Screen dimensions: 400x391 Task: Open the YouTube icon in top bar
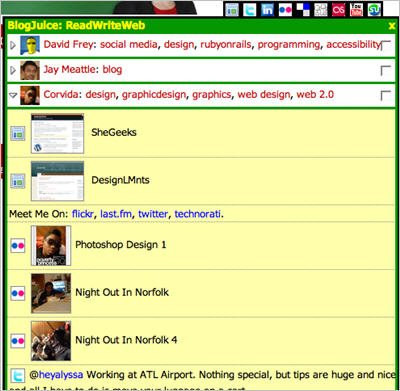[356, 10]
